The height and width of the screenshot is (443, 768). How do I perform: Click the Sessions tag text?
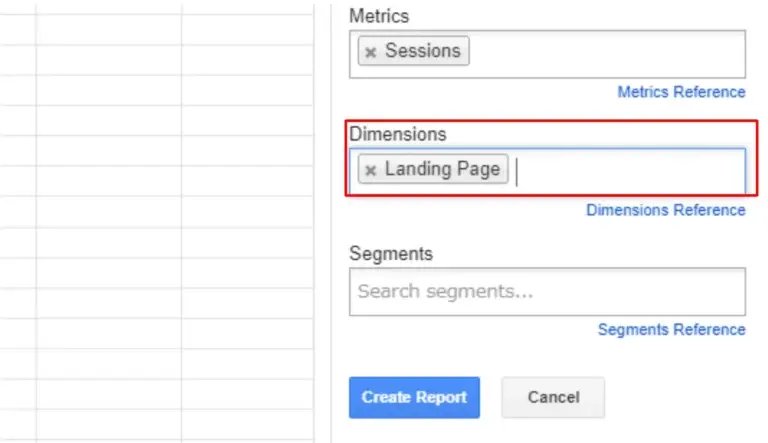click(x=422, y=51)
